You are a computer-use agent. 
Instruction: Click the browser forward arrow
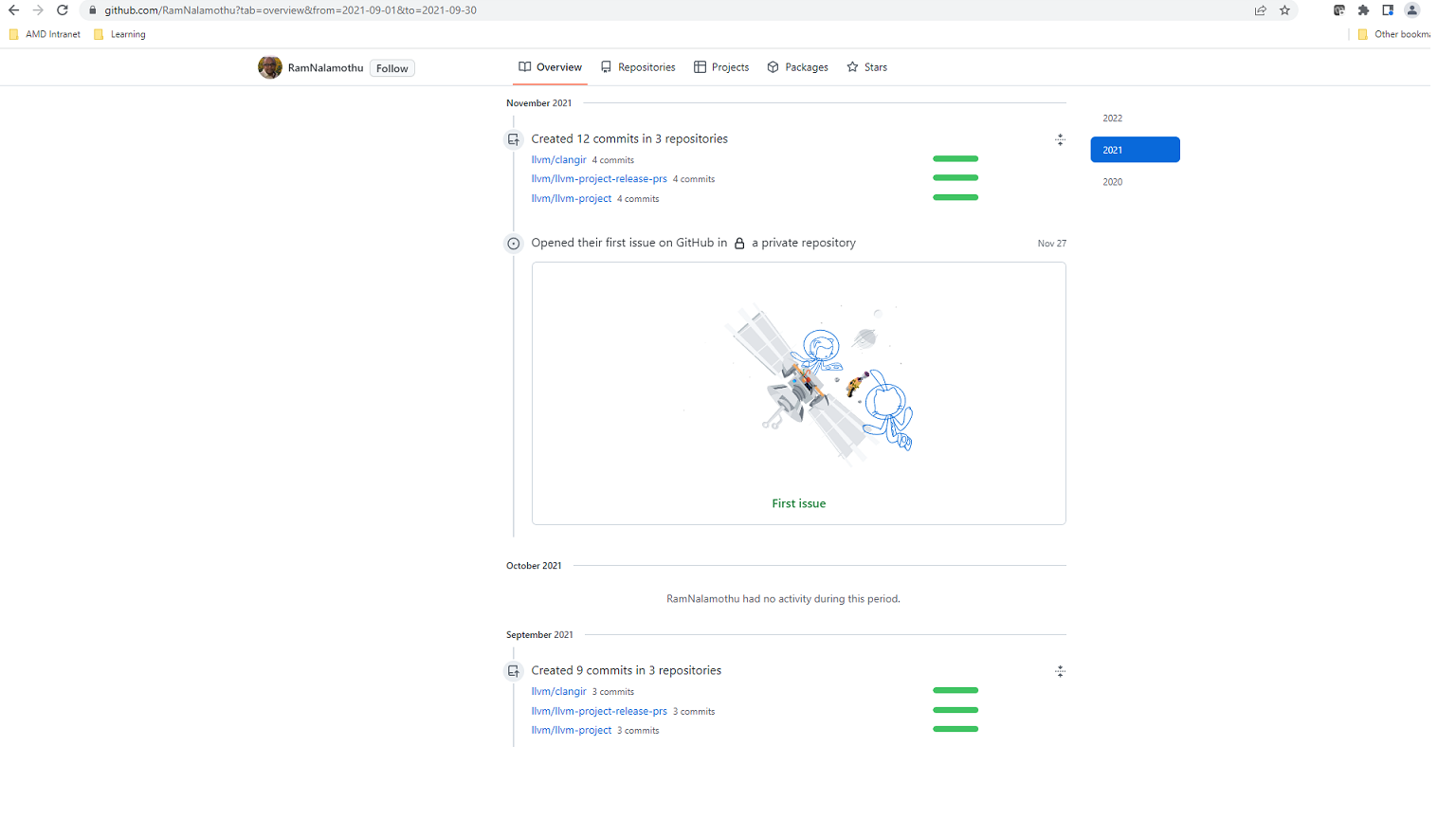pos(38,10)
